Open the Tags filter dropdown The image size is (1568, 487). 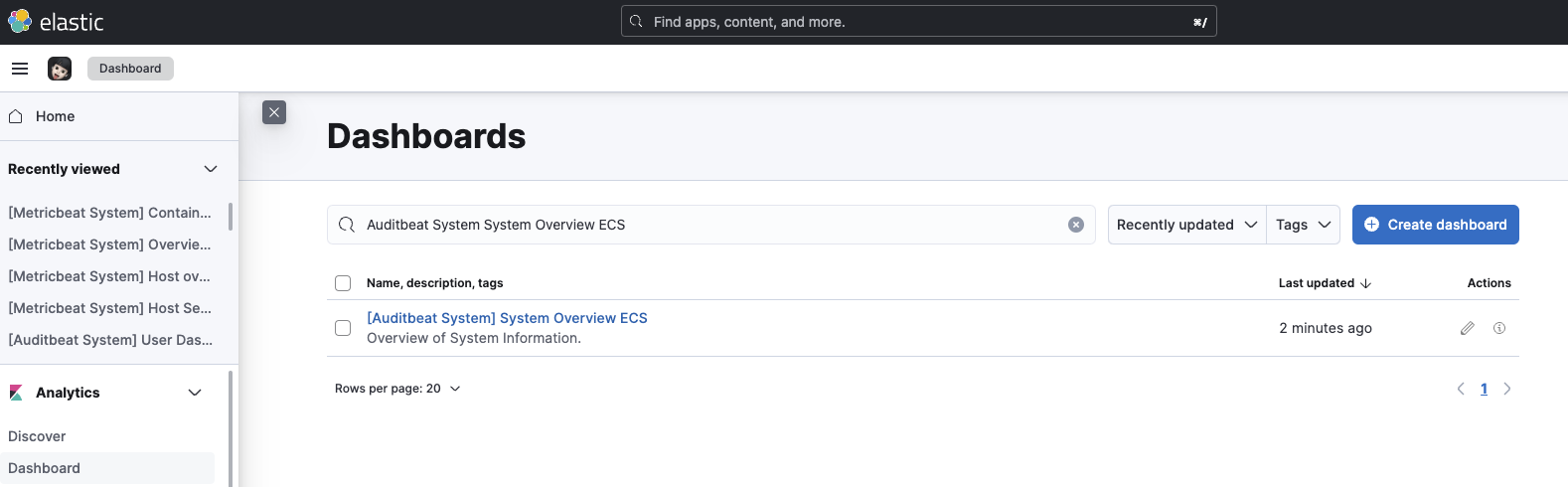(x=1304, y=225)
